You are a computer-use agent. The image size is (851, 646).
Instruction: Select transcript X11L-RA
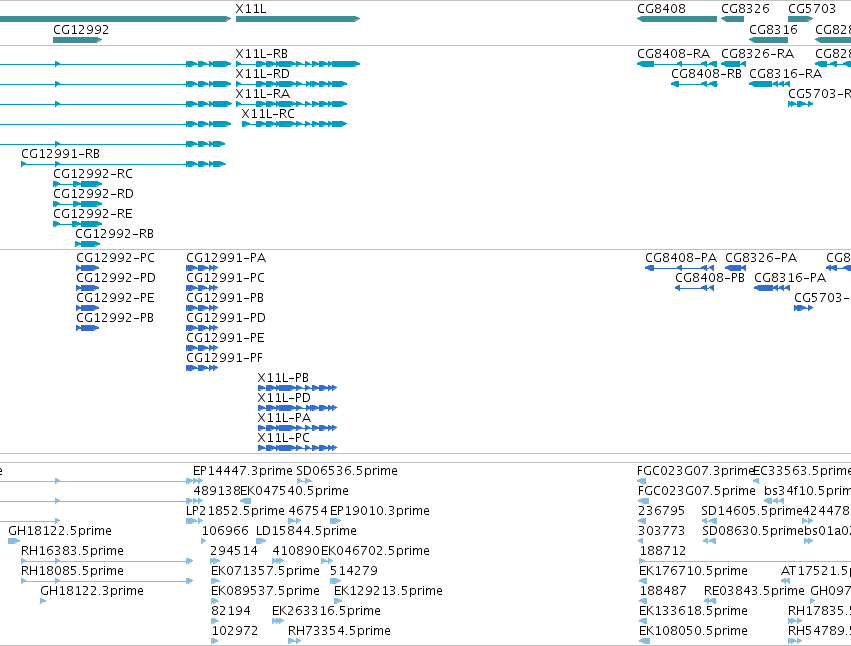click(291, 104)
